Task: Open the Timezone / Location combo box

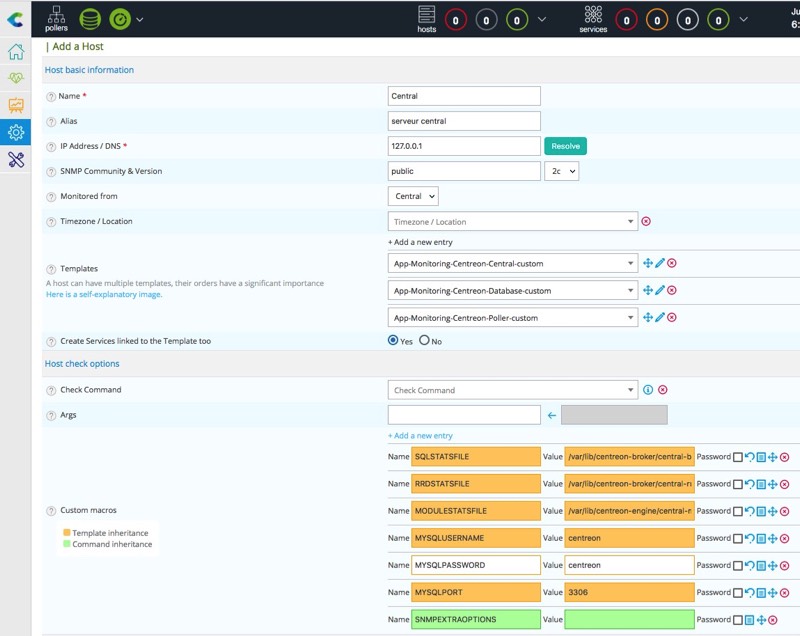Action: point(512,222)
